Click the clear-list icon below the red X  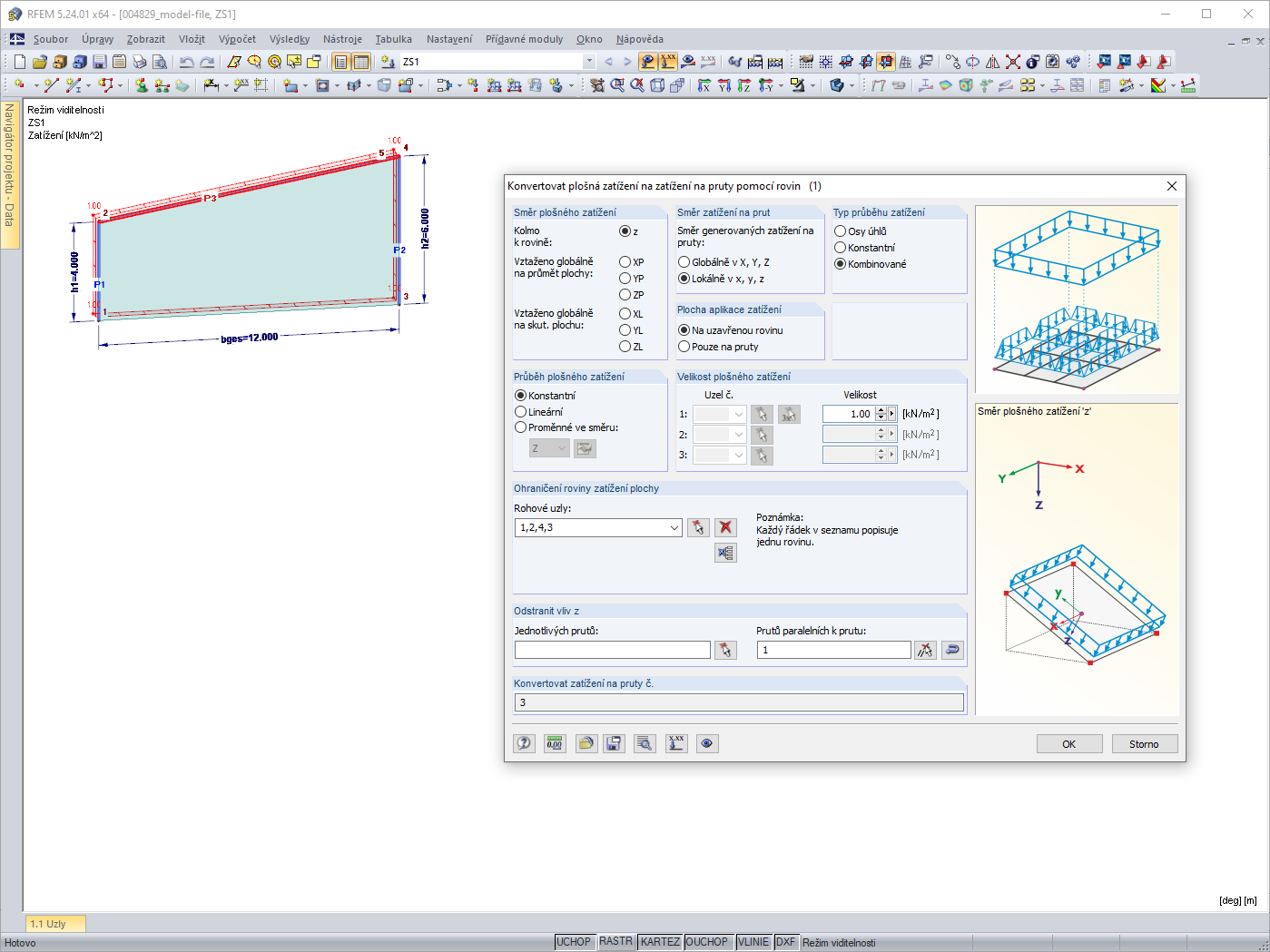[725, 553]
